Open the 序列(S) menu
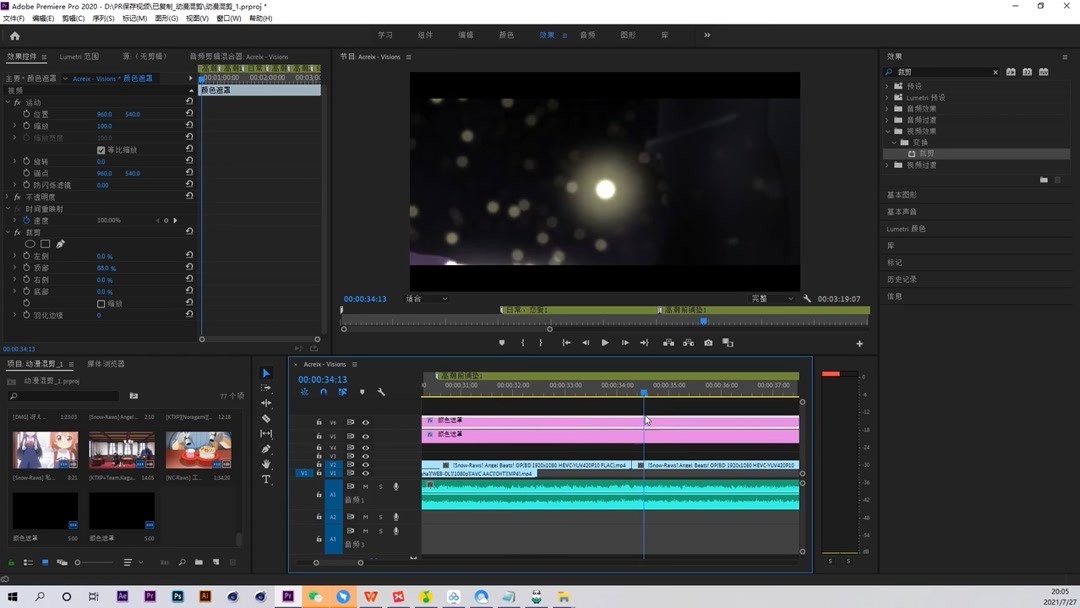The width and height of the screenshot is (1080, 608). (103, 18)
